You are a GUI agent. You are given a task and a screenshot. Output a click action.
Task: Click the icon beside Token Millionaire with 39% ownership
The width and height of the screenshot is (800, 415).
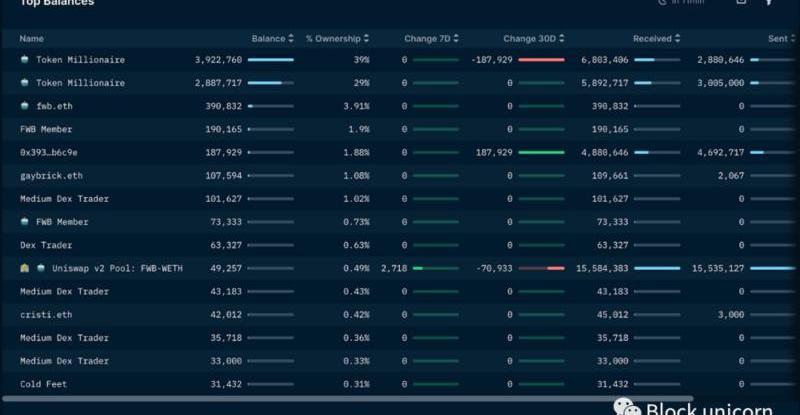pyautogui.click(x=24, y=60)
